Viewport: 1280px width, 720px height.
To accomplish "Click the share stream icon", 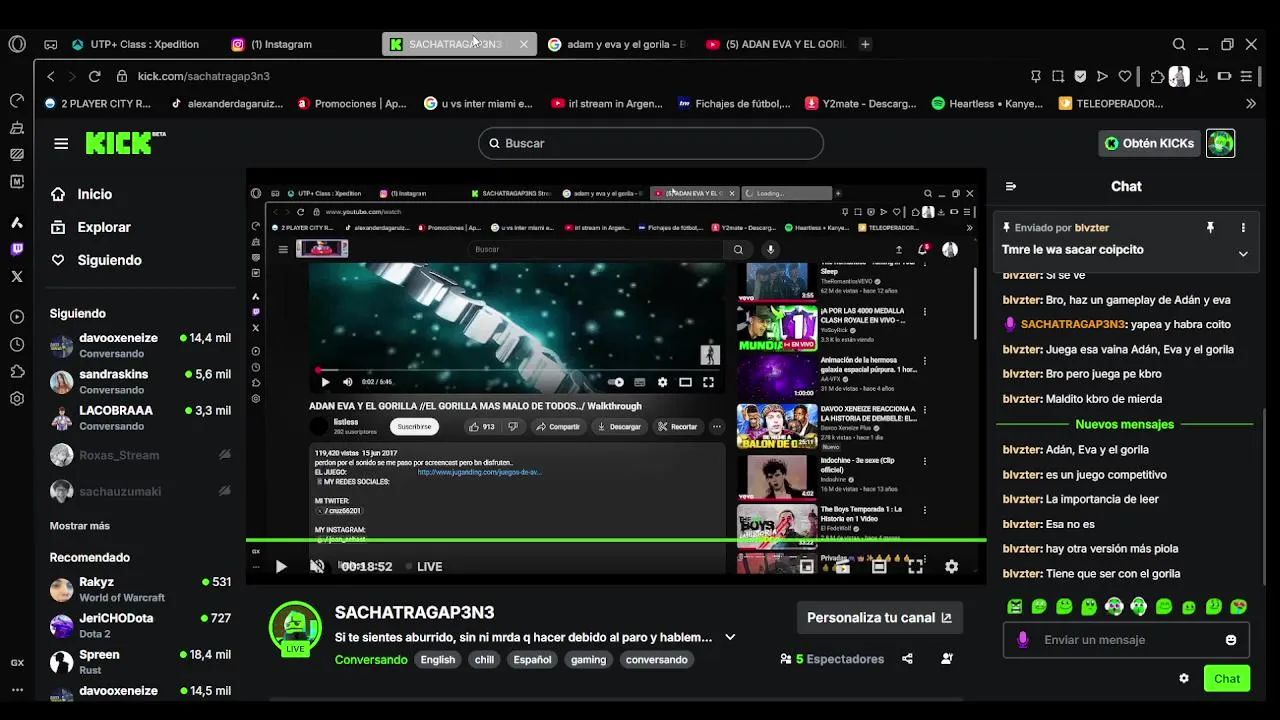I will pyautogui.click(x=907, y=659).
